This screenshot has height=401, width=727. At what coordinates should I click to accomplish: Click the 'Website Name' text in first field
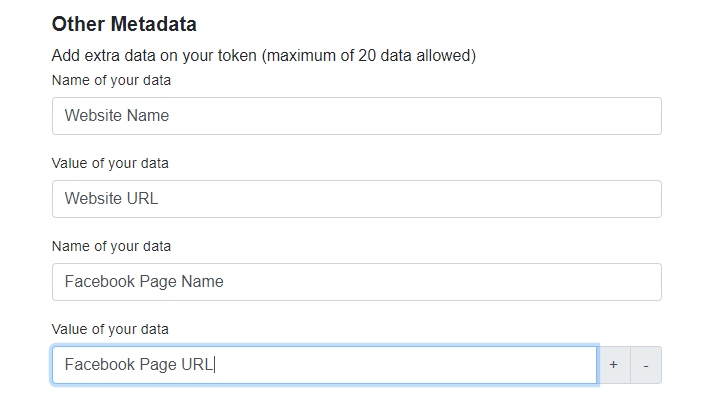pyautogui.click(x=117, y=116)
